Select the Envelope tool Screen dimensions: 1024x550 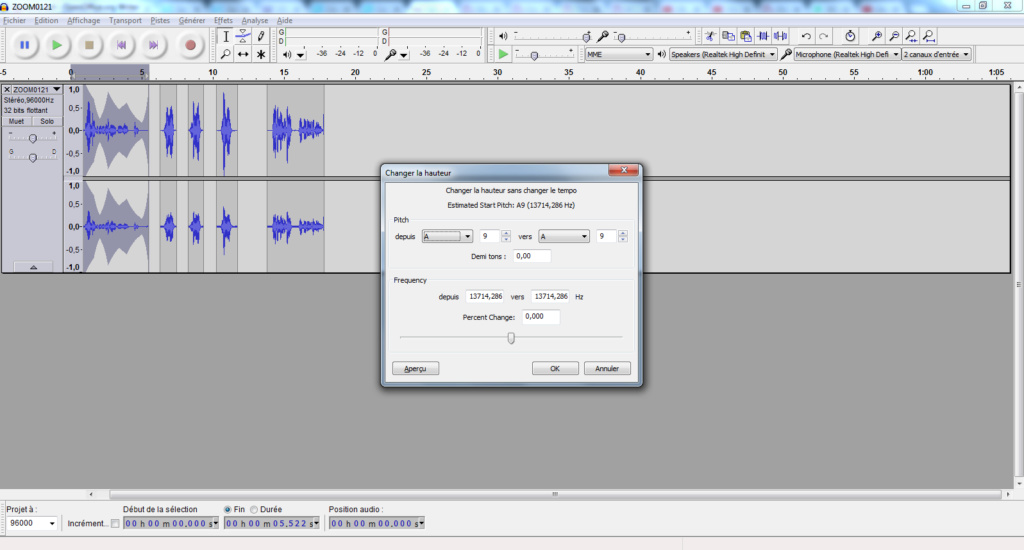243,37
